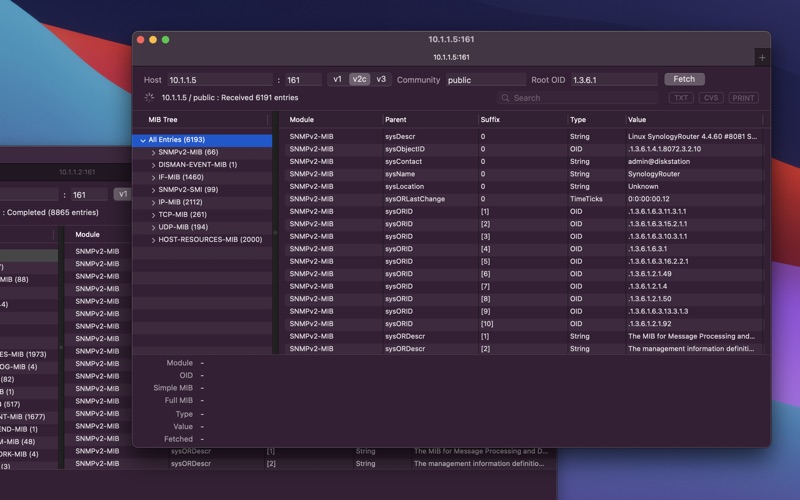Select sysORID row with suffix [1]

click(x=524, y=212)
